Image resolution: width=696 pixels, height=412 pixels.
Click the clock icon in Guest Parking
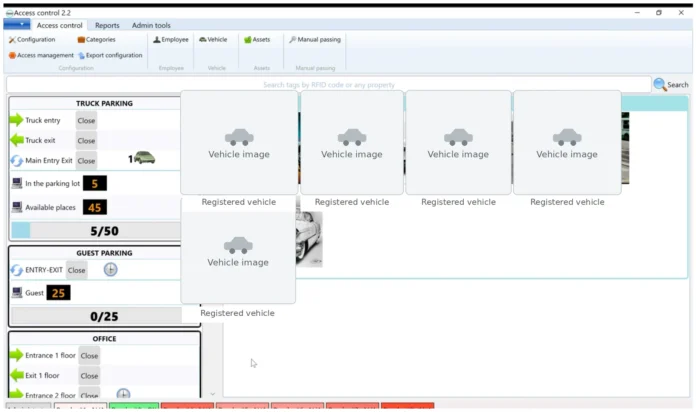coord(111,269)
